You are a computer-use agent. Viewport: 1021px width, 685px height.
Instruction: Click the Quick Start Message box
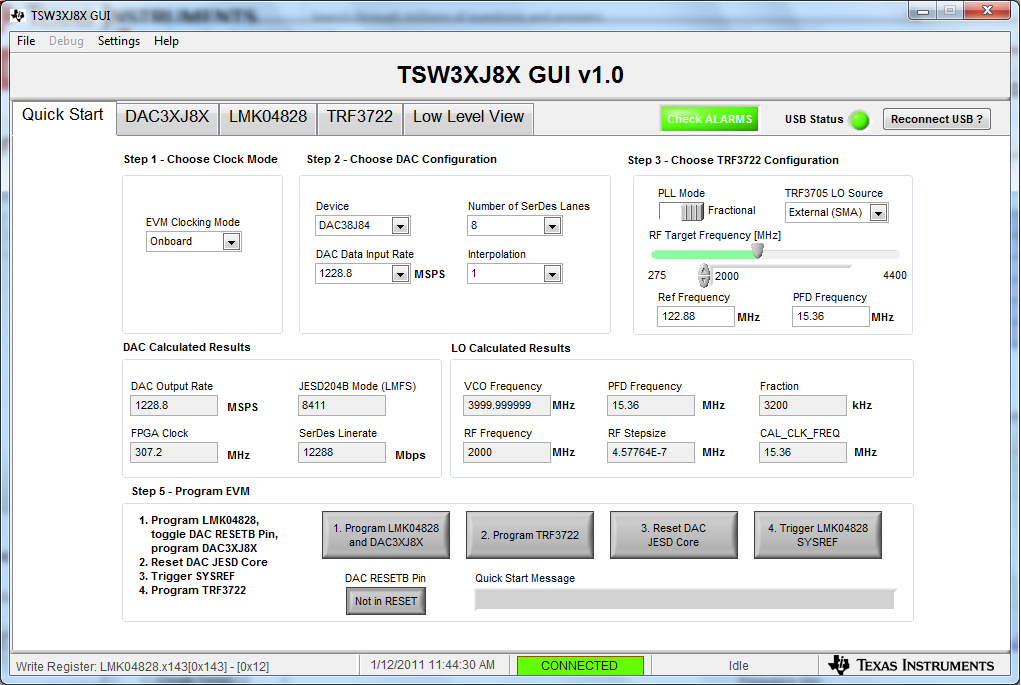pyautogui.click(x=685, y=599)
